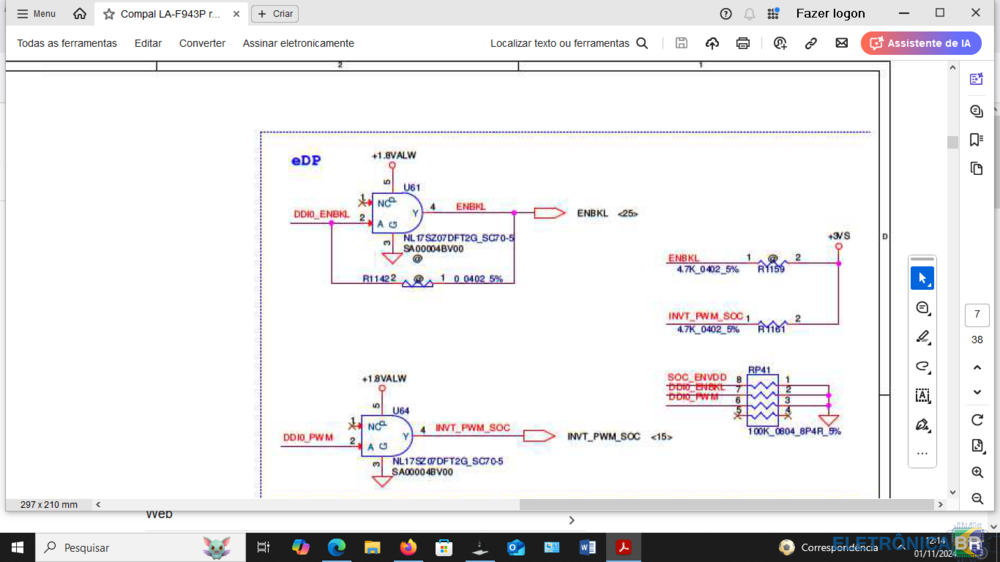Open the bookmarks panel

tap(976, 140)
